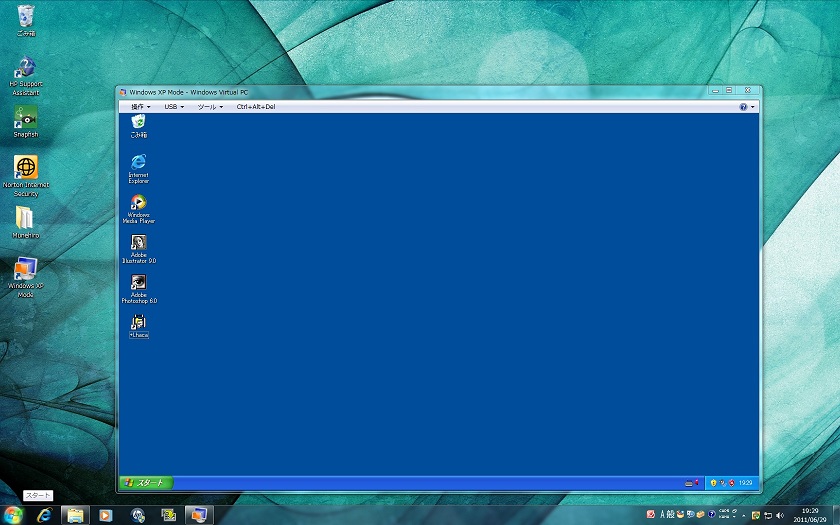Open the Recycle Bin on the Windows 7 desktop
840x525 pixels.
pyautogui.click(x=26, y=20)
